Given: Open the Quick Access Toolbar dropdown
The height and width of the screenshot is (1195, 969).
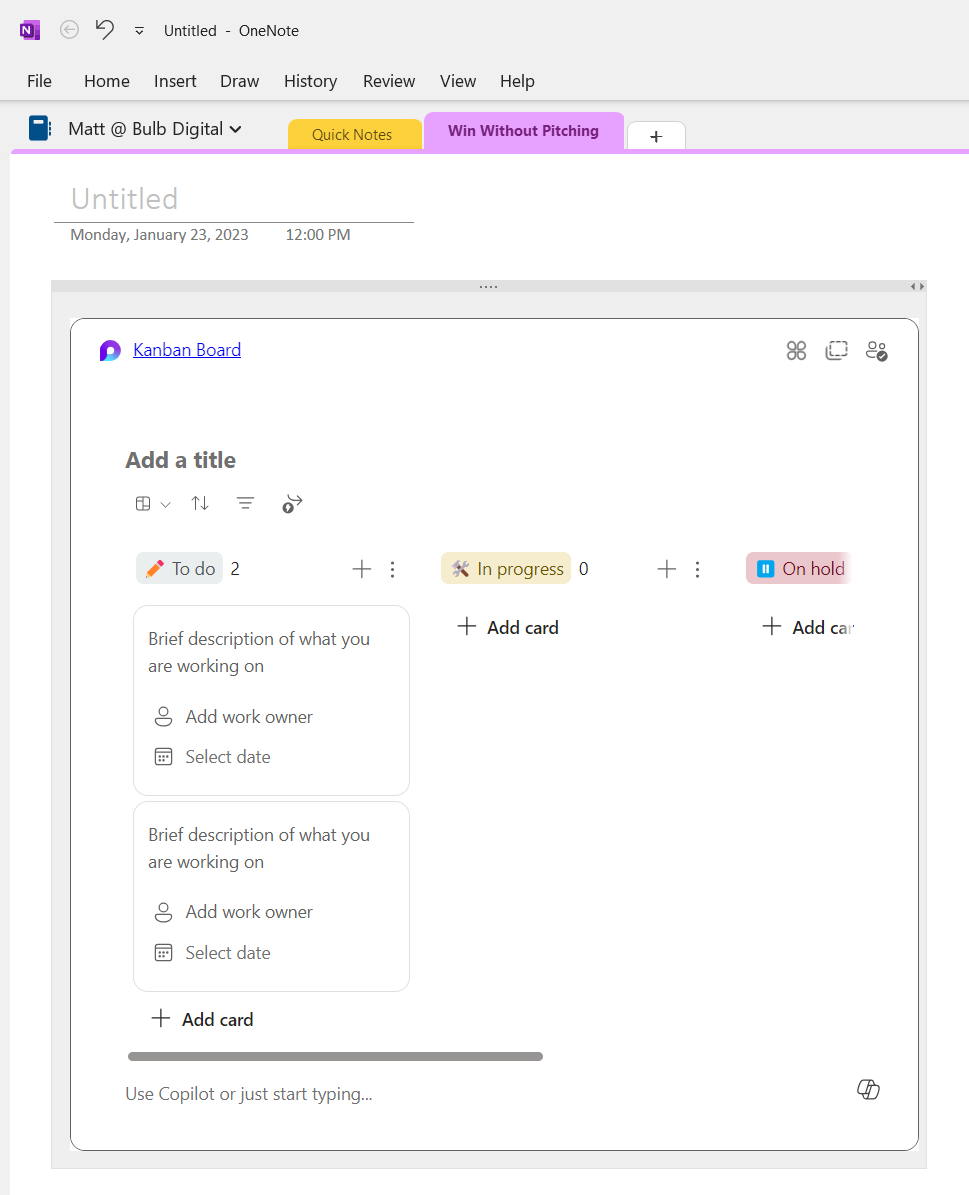Looking at the screenshot, I should click(x=139, y=31).
